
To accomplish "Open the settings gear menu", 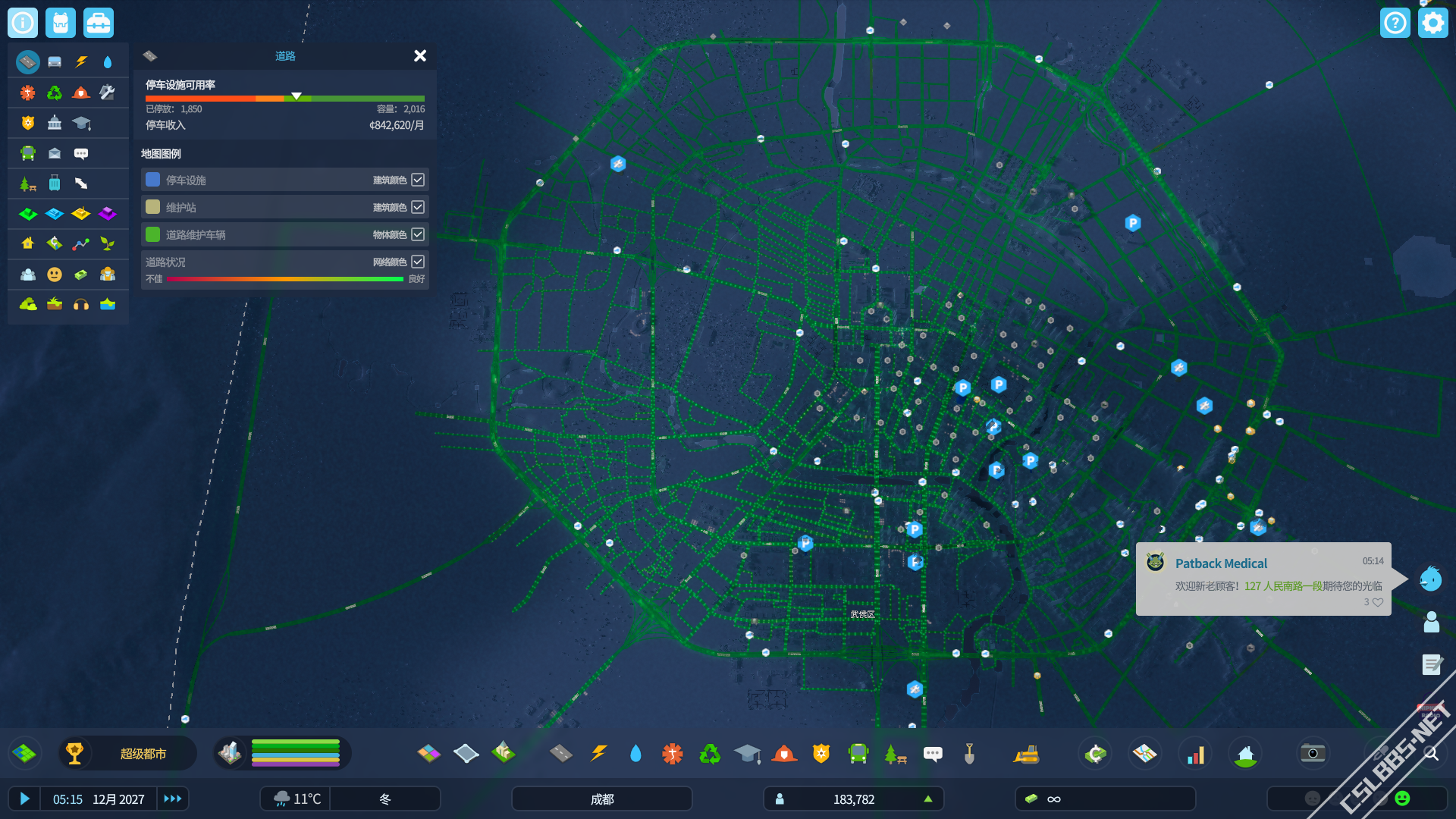I will coord(1432,23).
